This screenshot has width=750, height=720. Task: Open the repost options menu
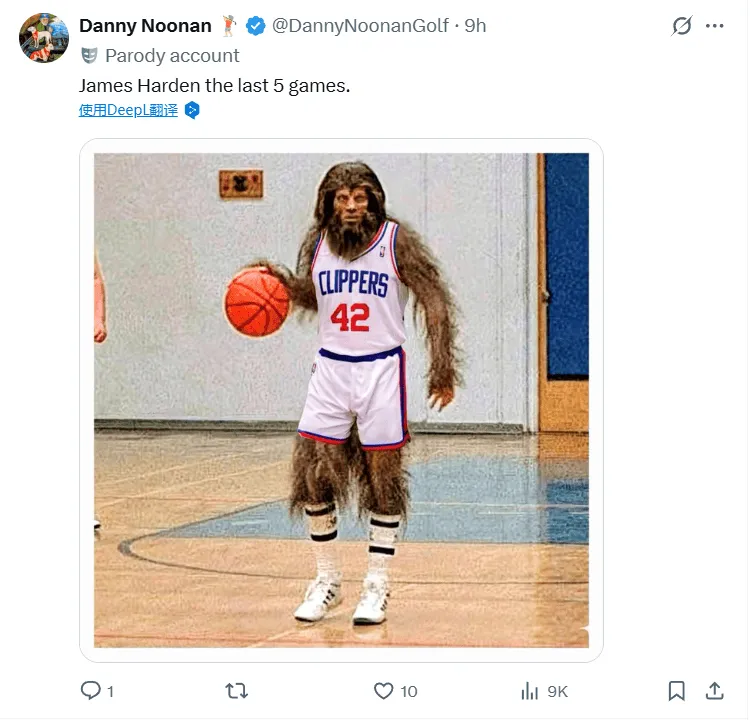tap(237, 690)
